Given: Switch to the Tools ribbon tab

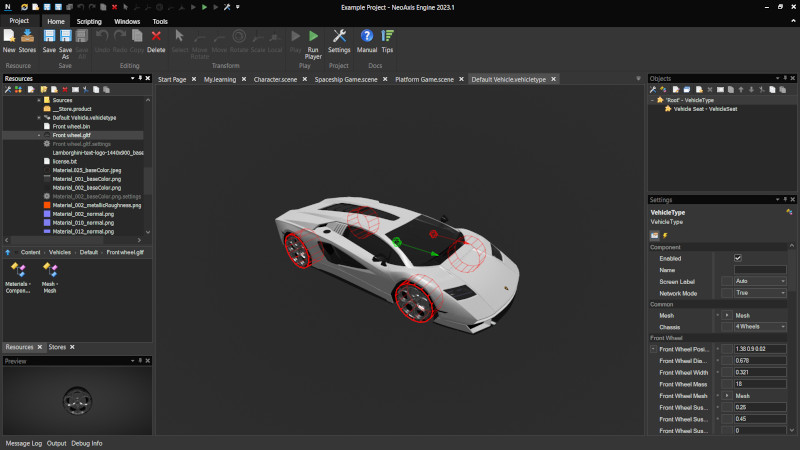Looking at the screenshot, I should click(160, 21).
